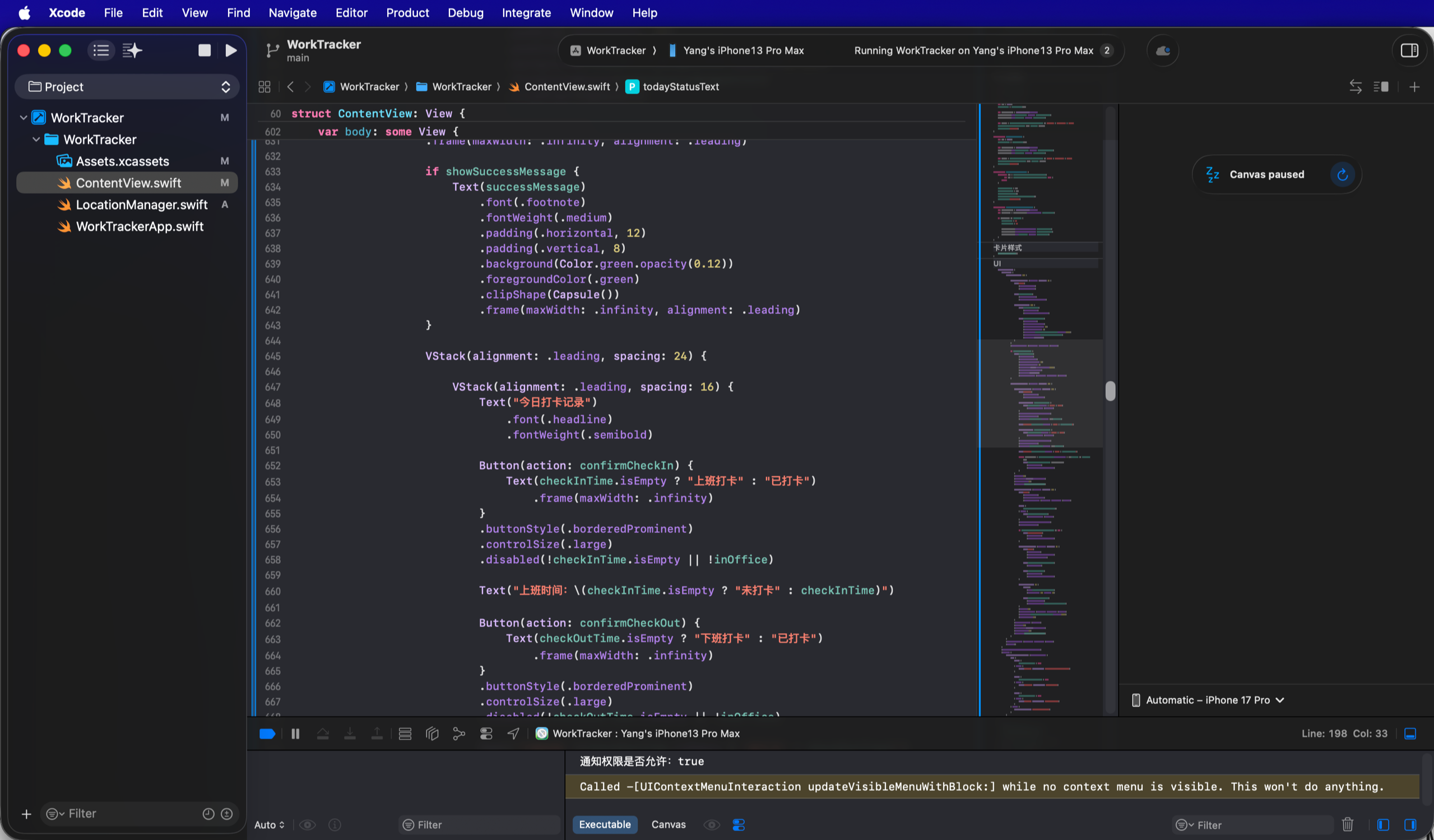The image size is (1434, 840).
Task: Switch to the Canvas console tab
Action: [668, 824]
